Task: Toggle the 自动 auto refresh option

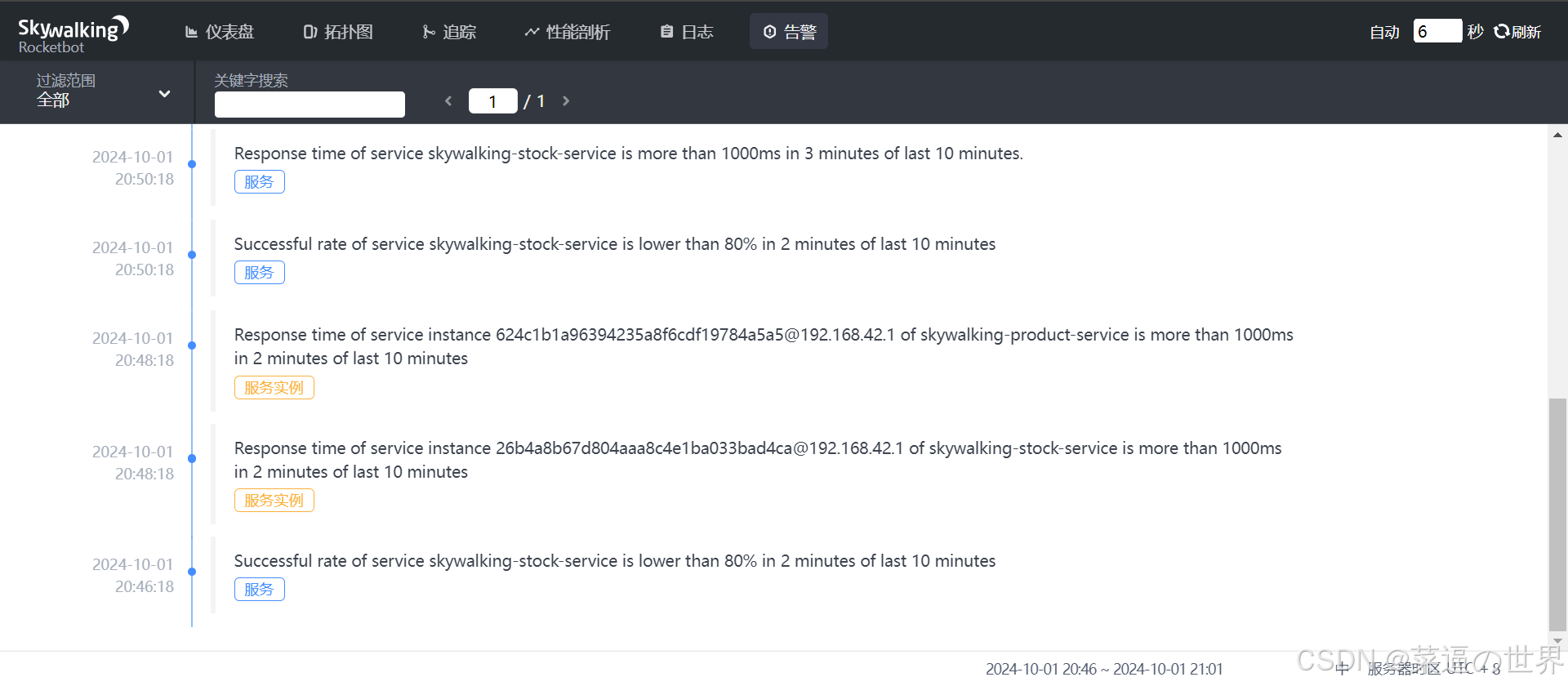Action: coord(1384,32)
